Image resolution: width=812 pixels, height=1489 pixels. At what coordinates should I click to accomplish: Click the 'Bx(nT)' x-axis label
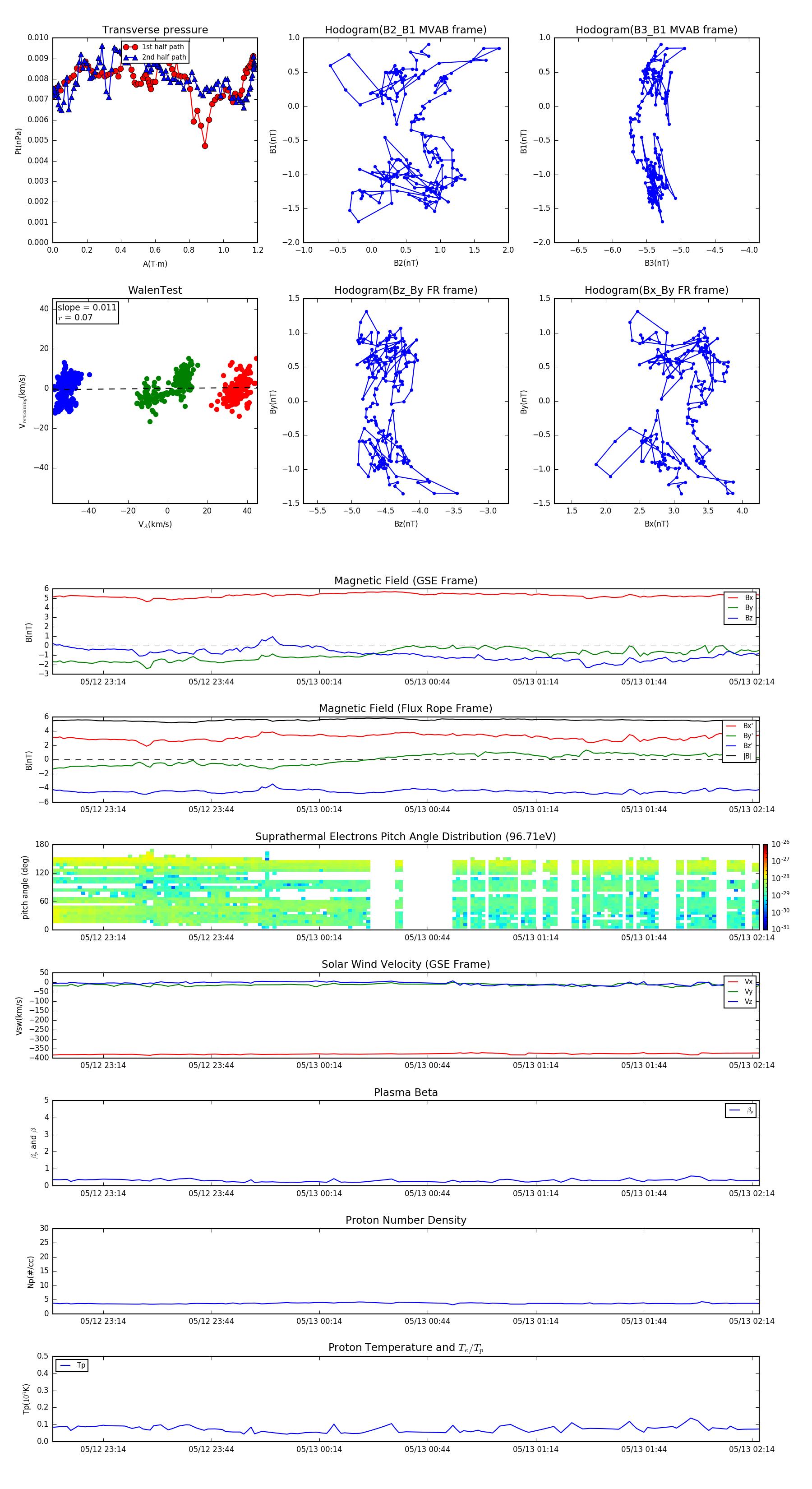coord(656,524)
